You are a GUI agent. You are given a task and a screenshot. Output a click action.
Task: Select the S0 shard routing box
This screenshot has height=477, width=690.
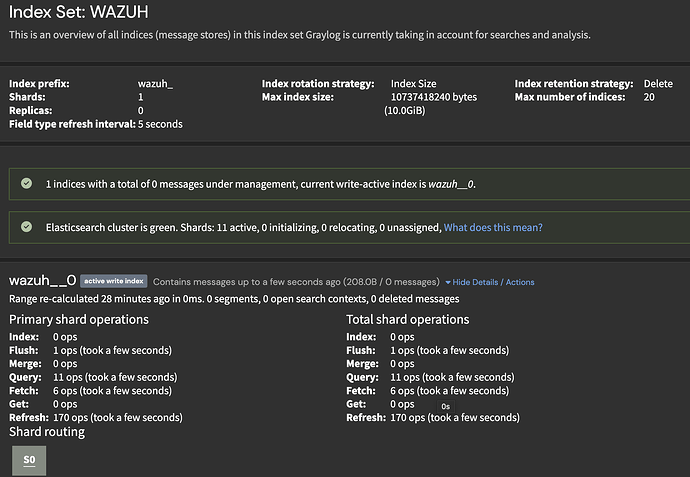click(x=29, y=459)
